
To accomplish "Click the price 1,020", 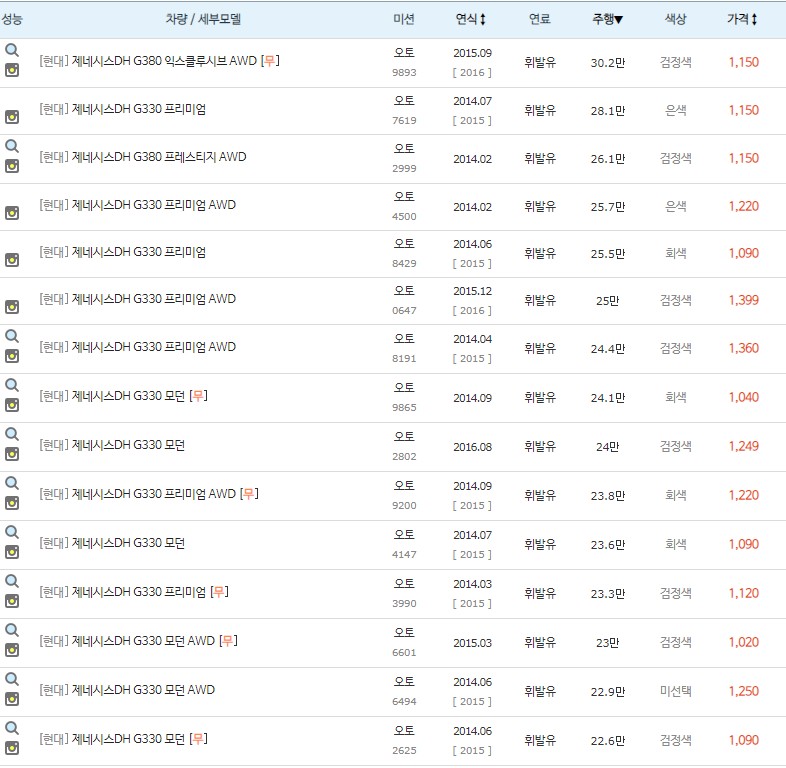I will pos(743,642).
